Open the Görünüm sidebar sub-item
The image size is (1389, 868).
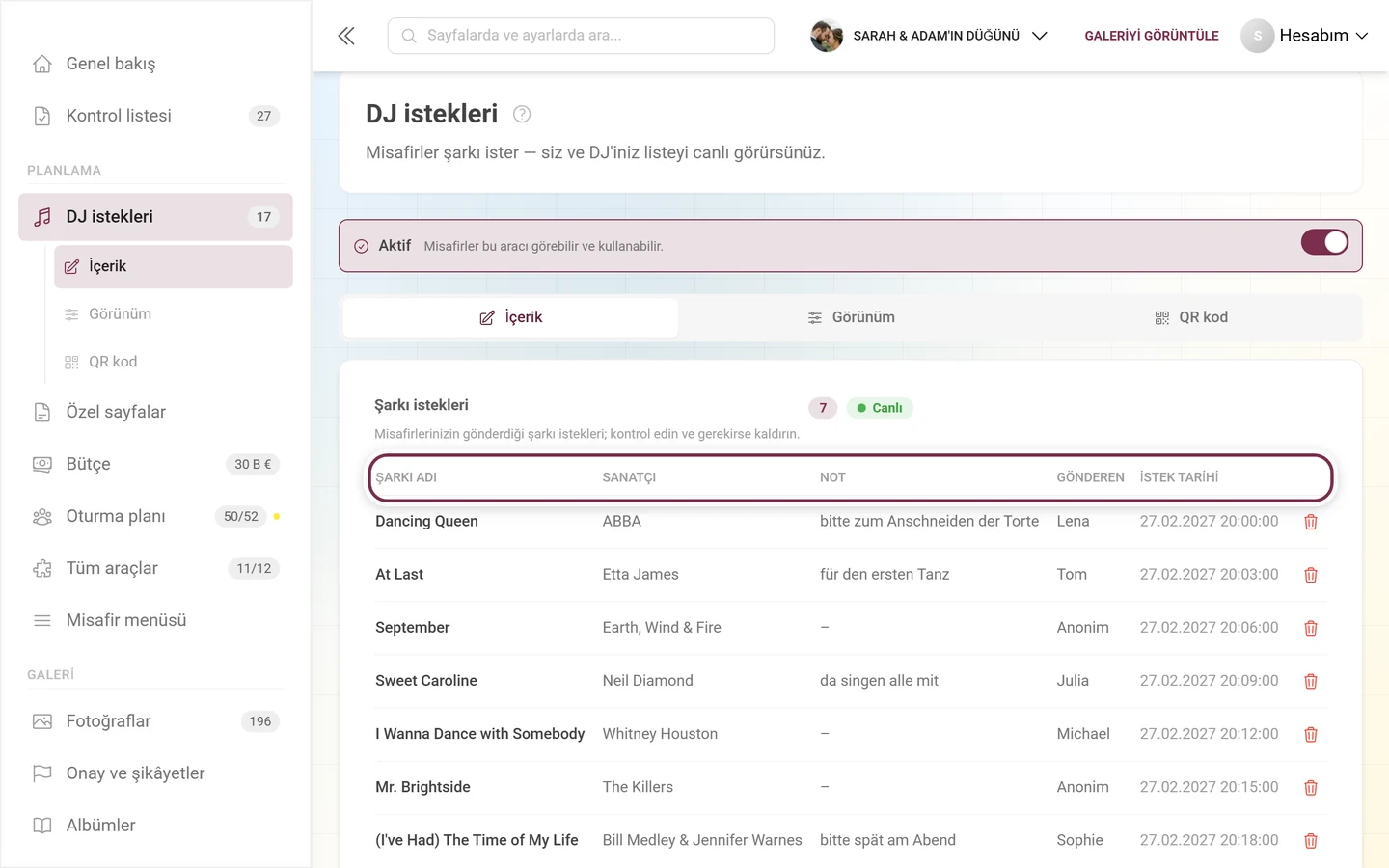coord(174,314)
